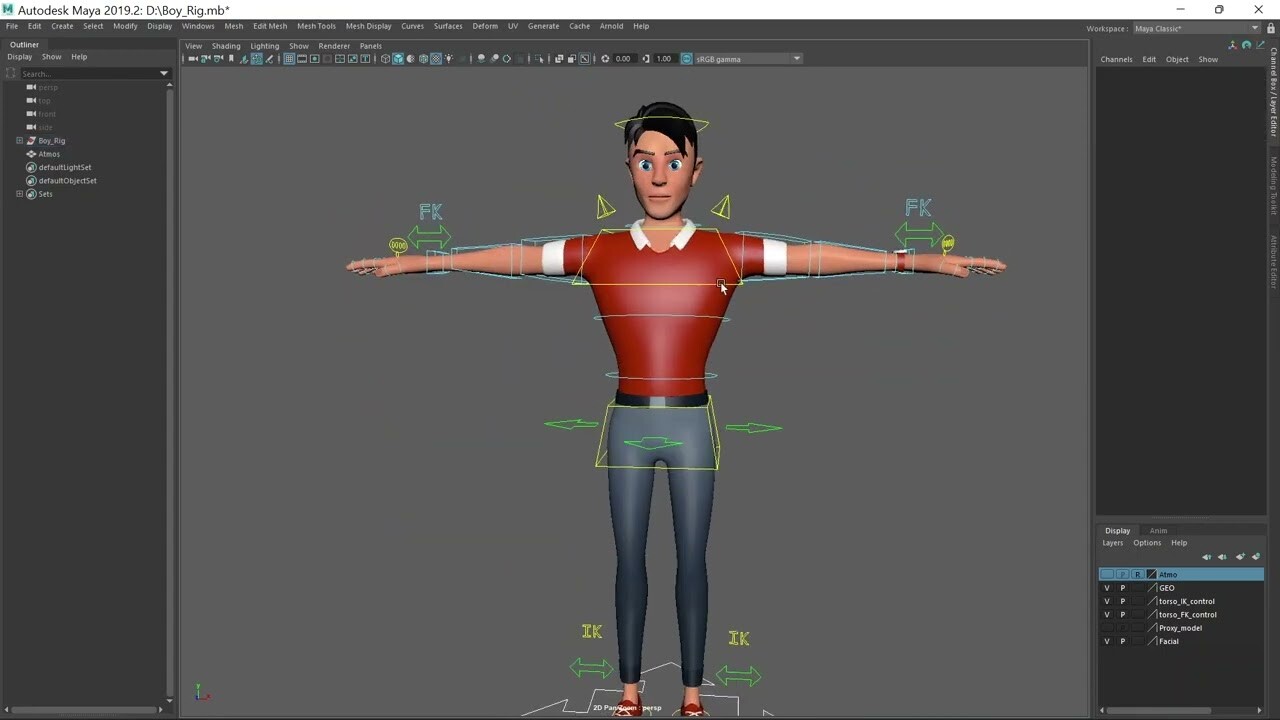This screenshot has height=720, width=1280.
Task: Switch to the Anim tab in layer editor
Action: click(x=1158, y=530)
